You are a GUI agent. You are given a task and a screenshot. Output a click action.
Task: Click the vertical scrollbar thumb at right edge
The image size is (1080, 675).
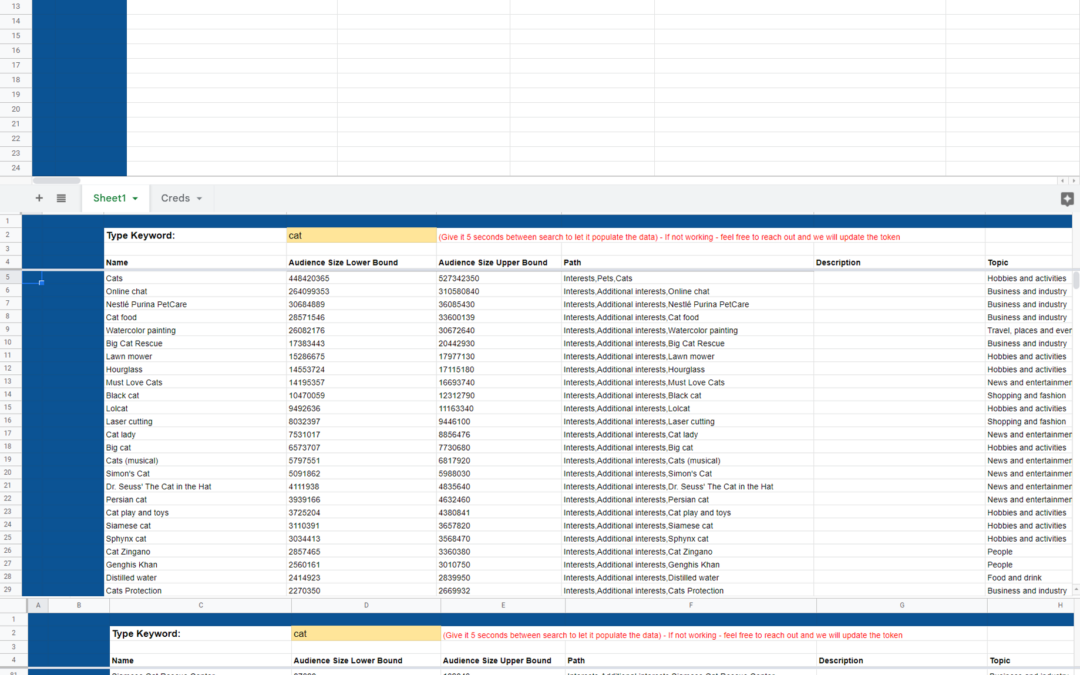pos(1076,280)
